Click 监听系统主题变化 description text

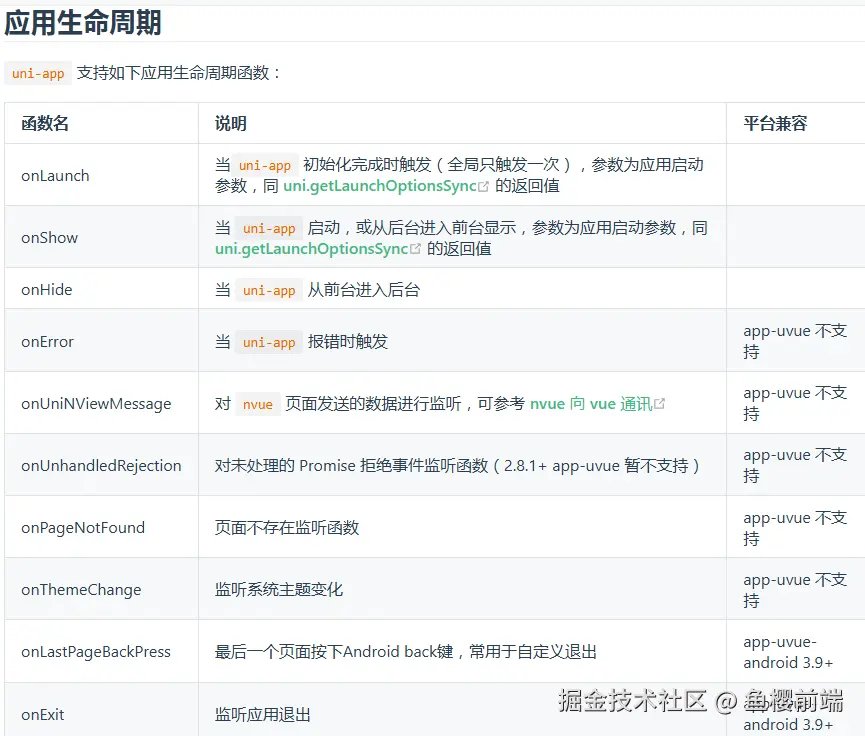click(279, 590)
